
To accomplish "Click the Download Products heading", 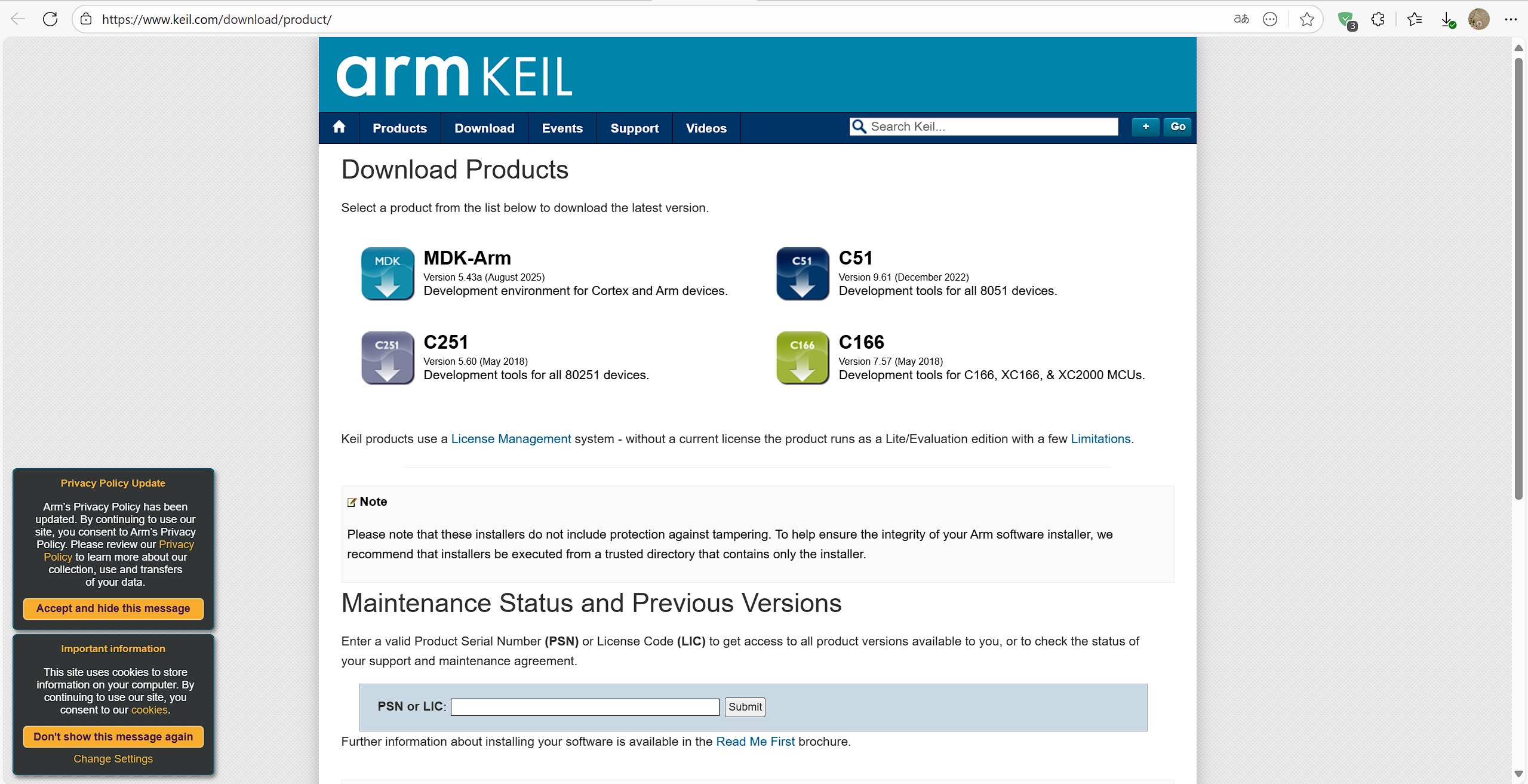I will click(x=455, y=170).
